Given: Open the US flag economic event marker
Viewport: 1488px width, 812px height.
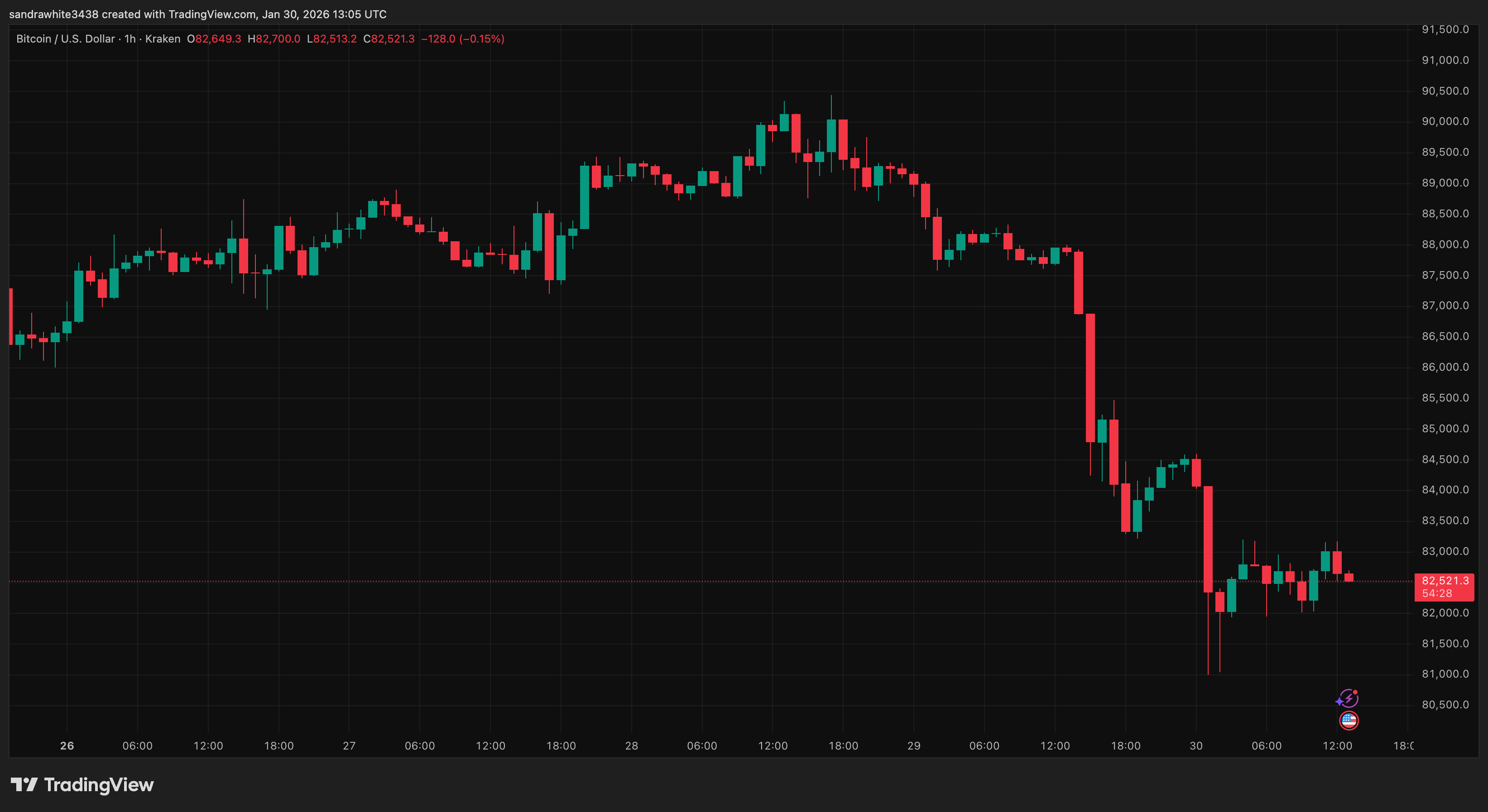Looking at the screenshot, I should point(1350,721).
